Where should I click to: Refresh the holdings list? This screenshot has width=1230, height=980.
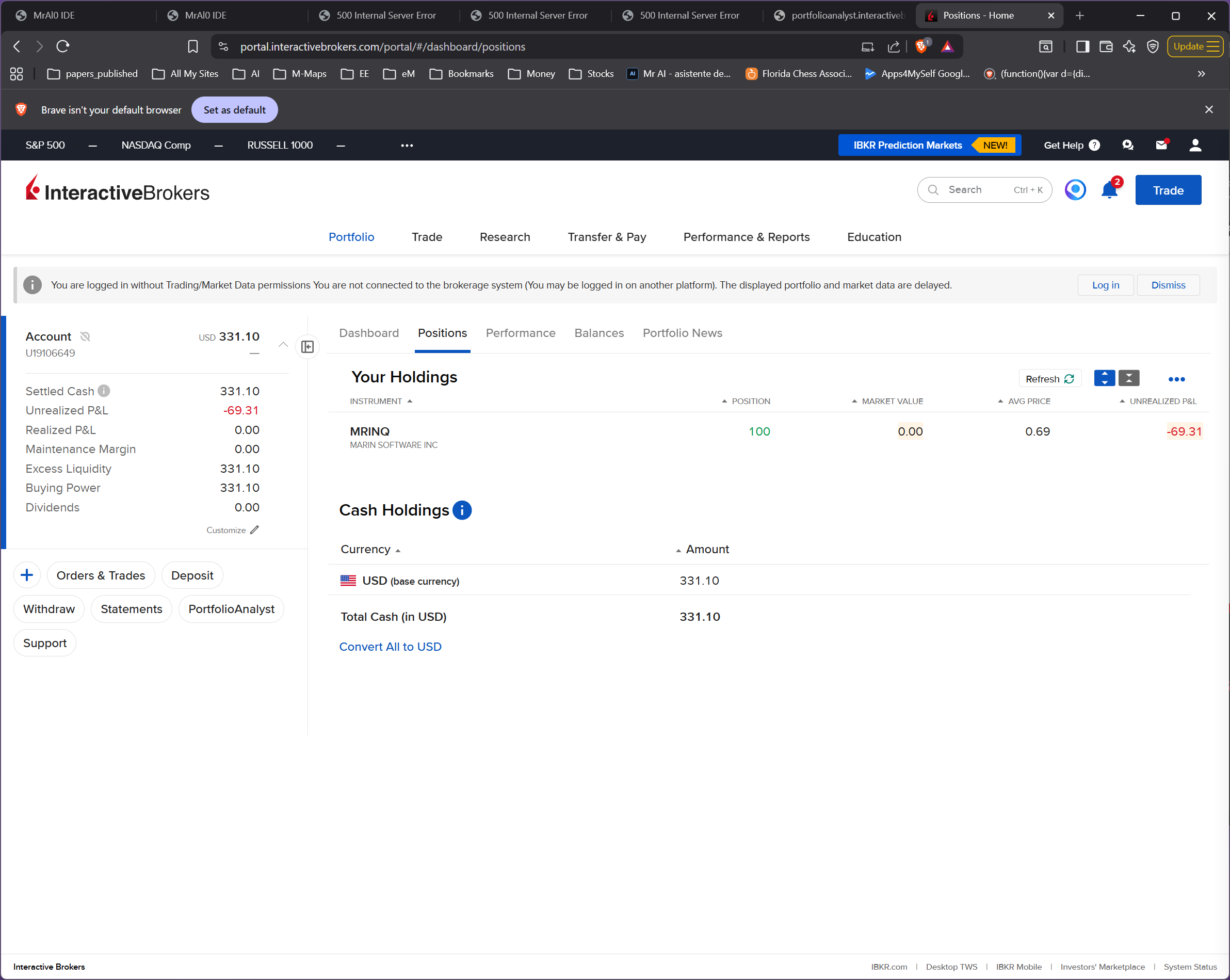(x=1050, y=378)
